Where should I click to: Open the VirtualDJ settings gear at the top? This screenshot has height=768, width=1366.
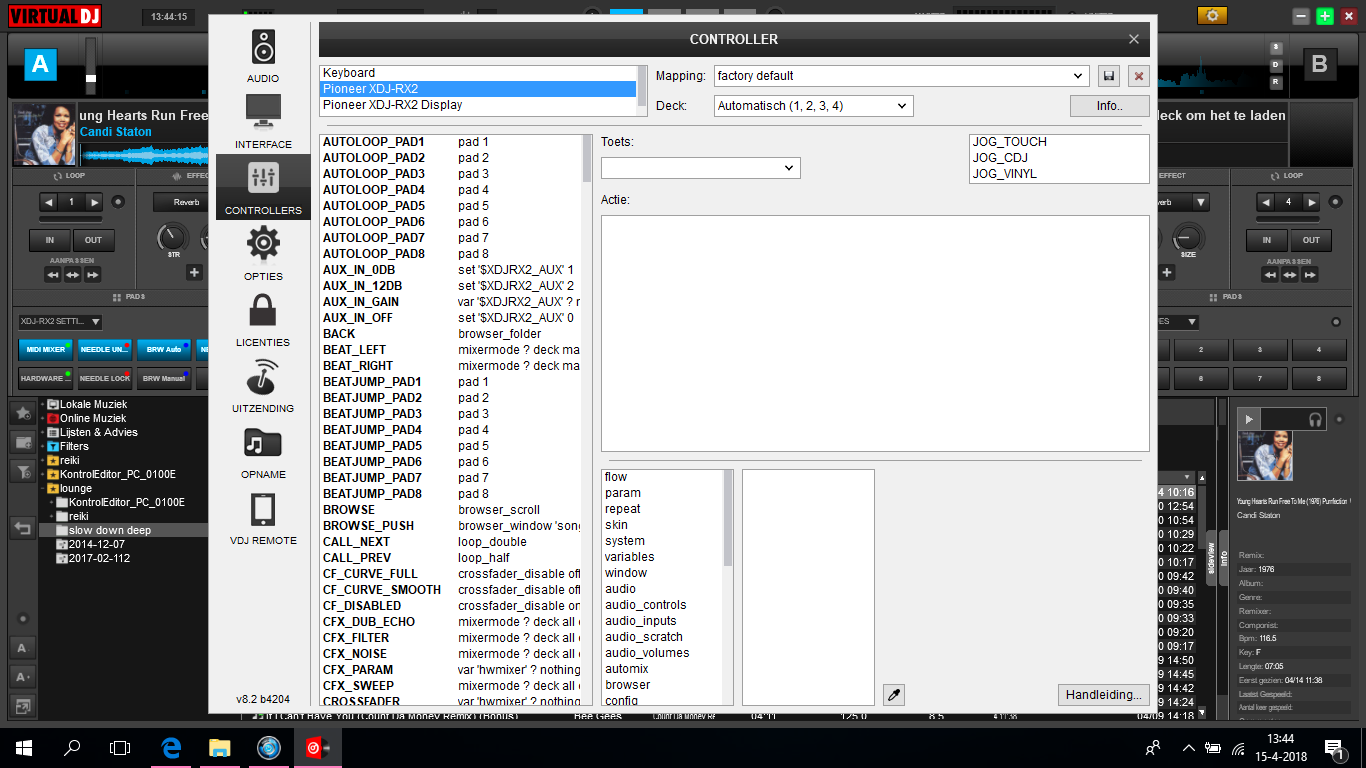pos(1212,16)
